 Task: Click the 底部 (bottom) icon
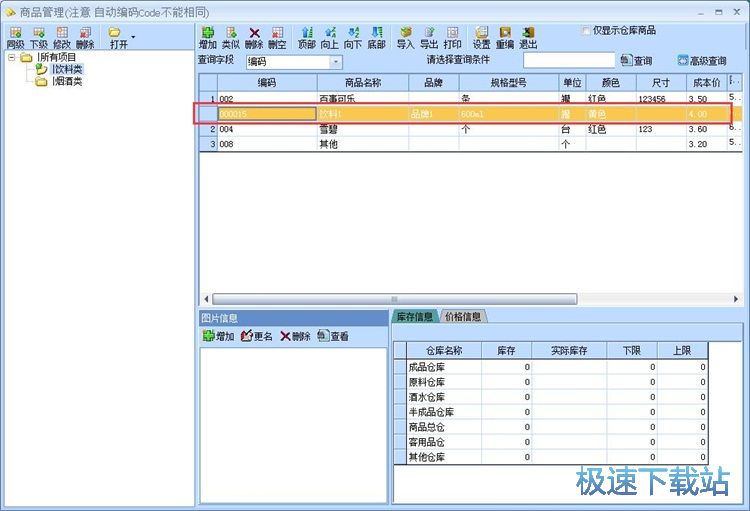(376, 38)
